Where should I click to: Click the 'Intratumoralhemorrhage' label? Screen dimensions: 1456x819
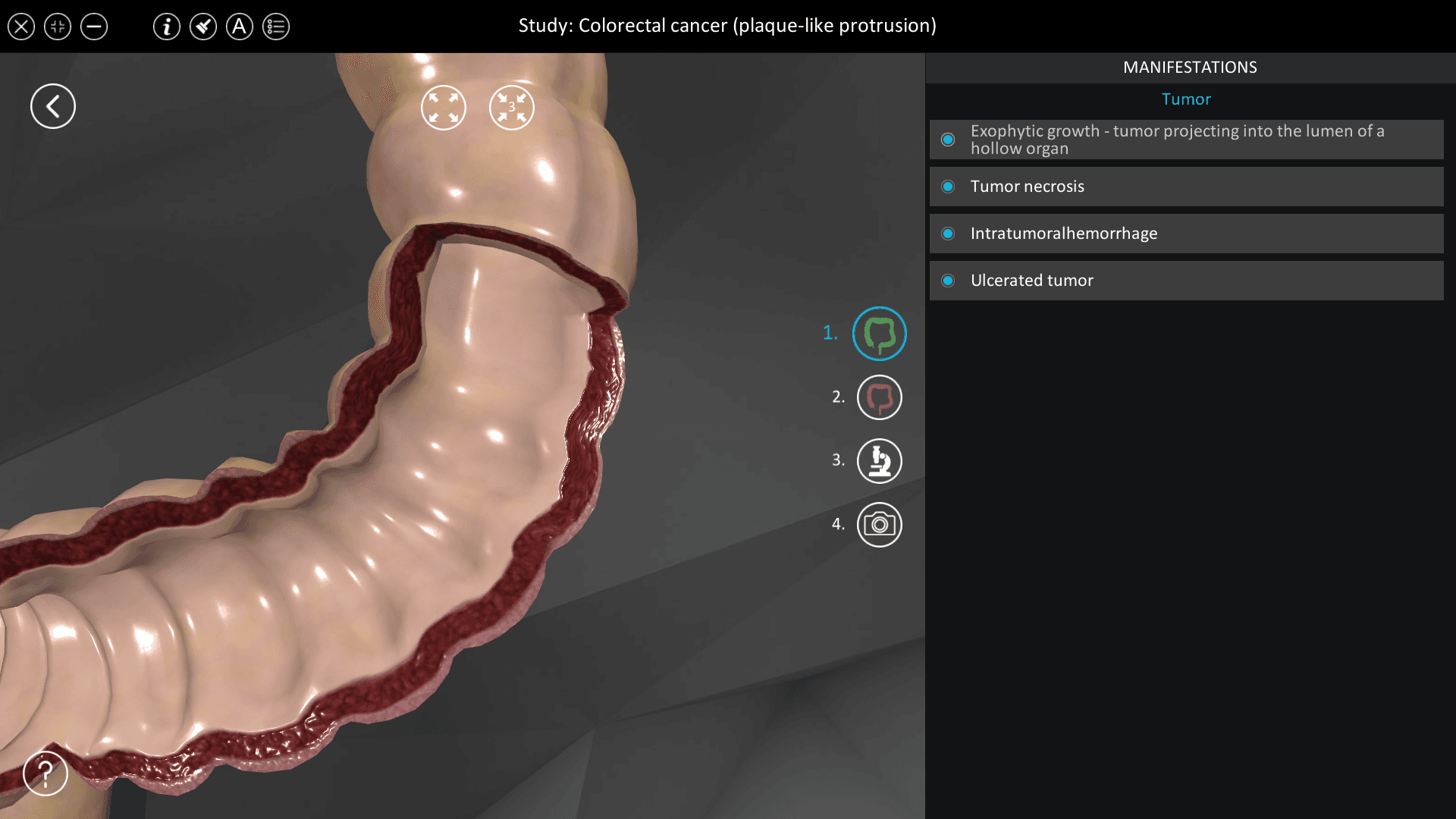1064,234
